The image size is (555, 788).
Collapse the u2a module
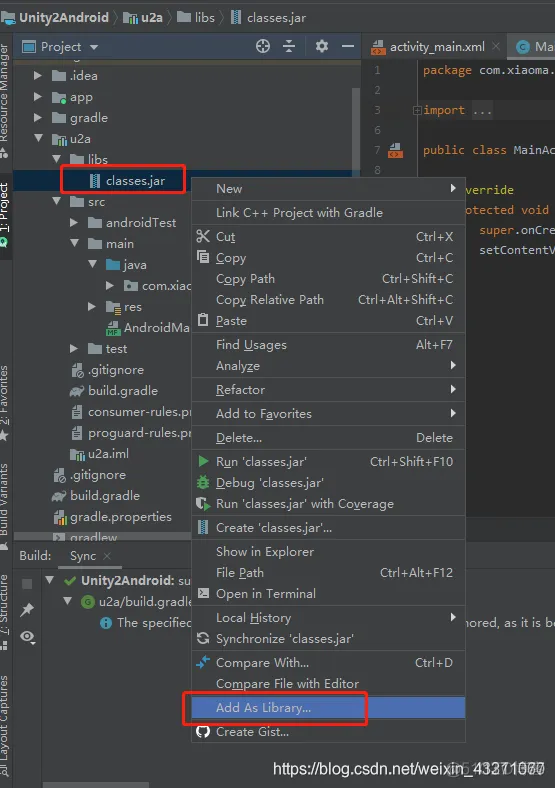point(38,138)
